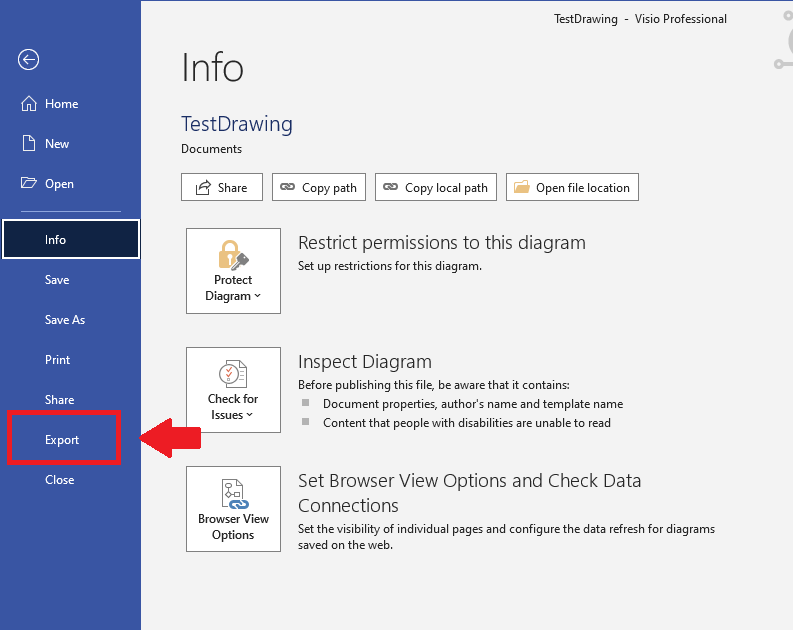
Task: Click the Documents location text
Action: coord(211,149)
